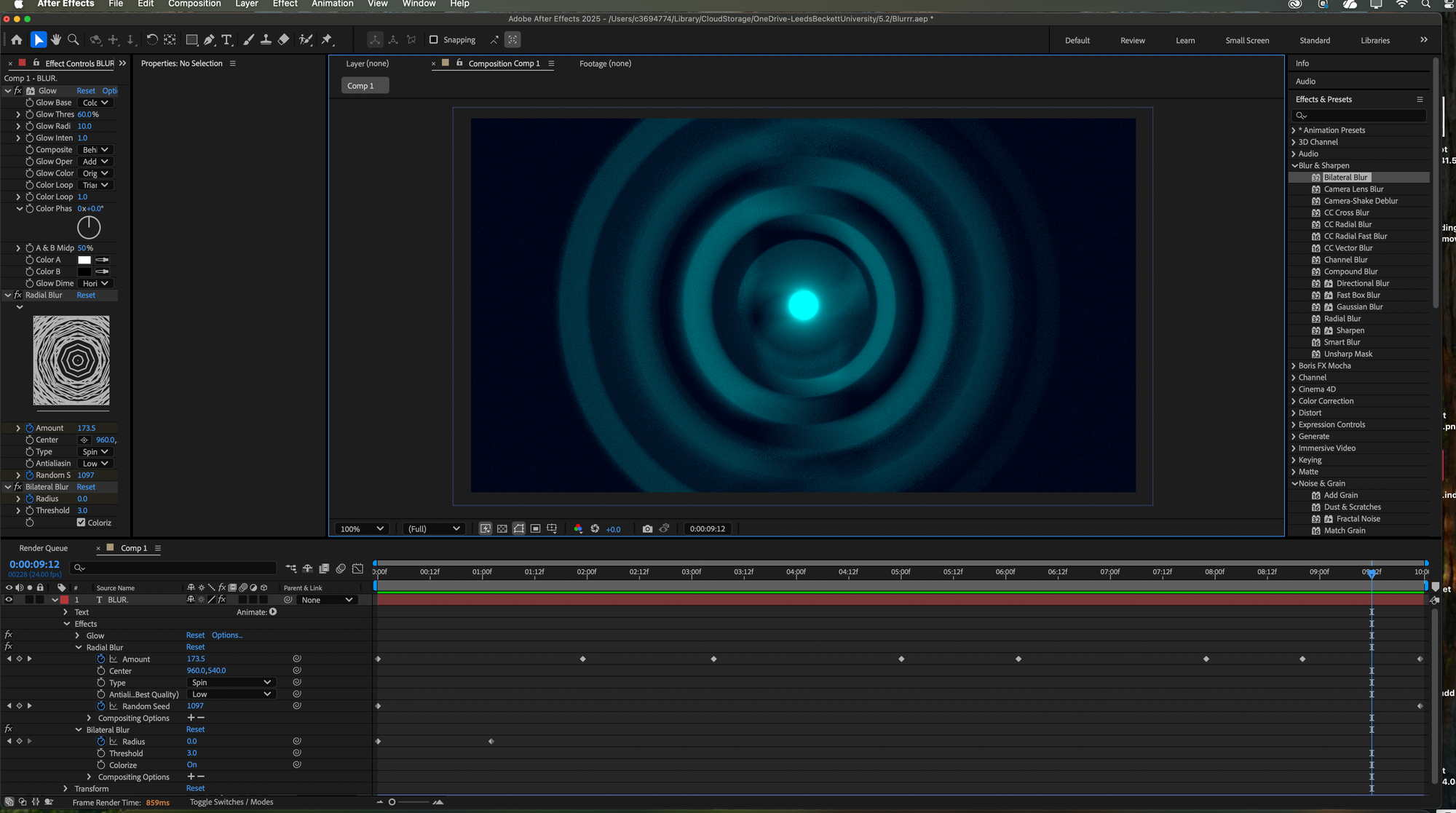Switch to the Render Queue tab
This screenshot has height=813, width=1456.
pos(44,548)
